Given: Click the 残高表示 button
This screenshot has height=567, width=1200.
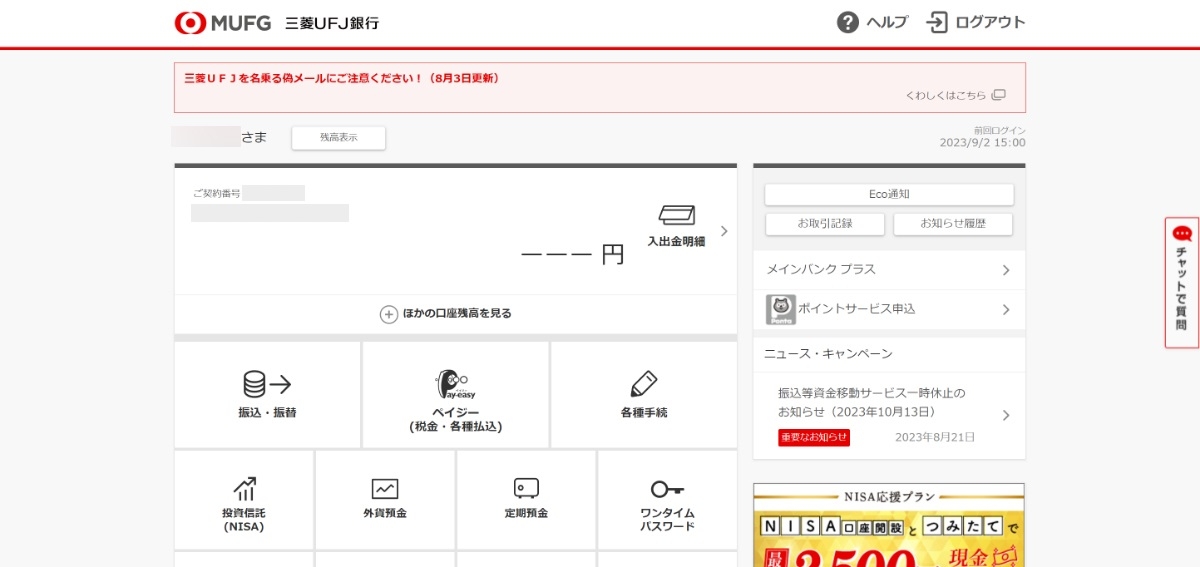Looking at the screenshot, I should [x=338, y=138].
